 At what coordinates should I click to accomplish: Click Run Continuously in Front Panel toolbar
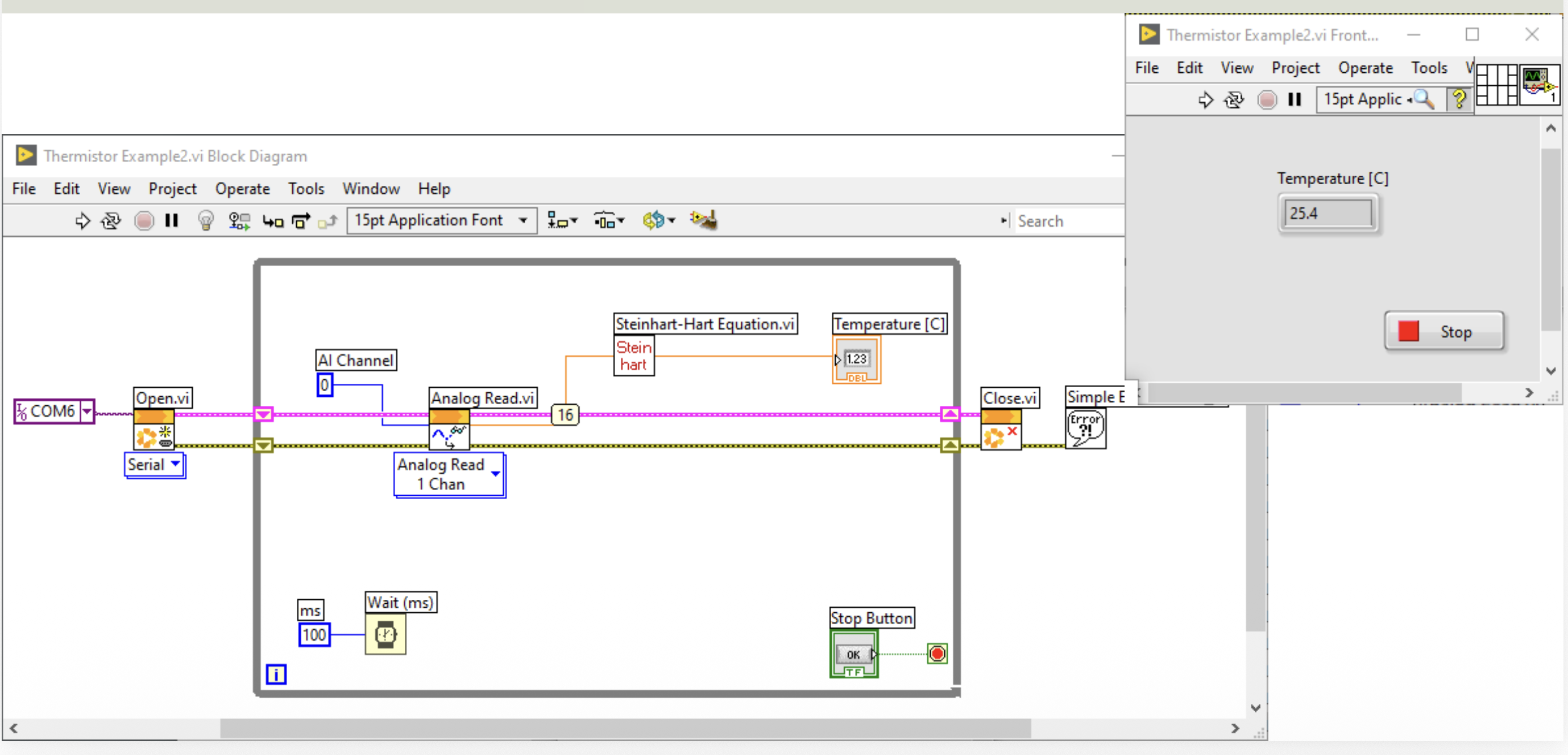coord(1234,99)
